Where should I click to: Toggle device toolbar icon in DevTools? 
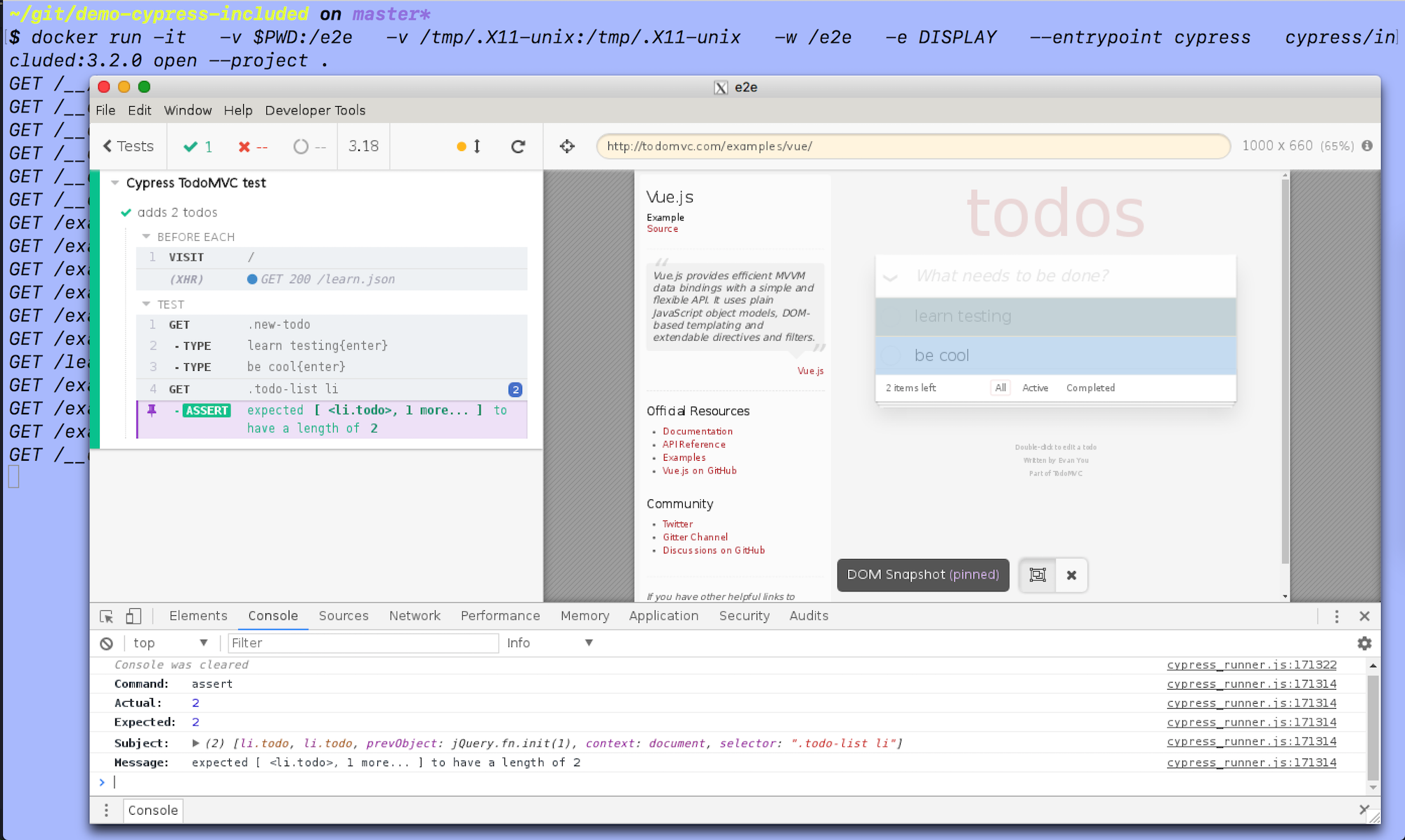tap(133, 616)
